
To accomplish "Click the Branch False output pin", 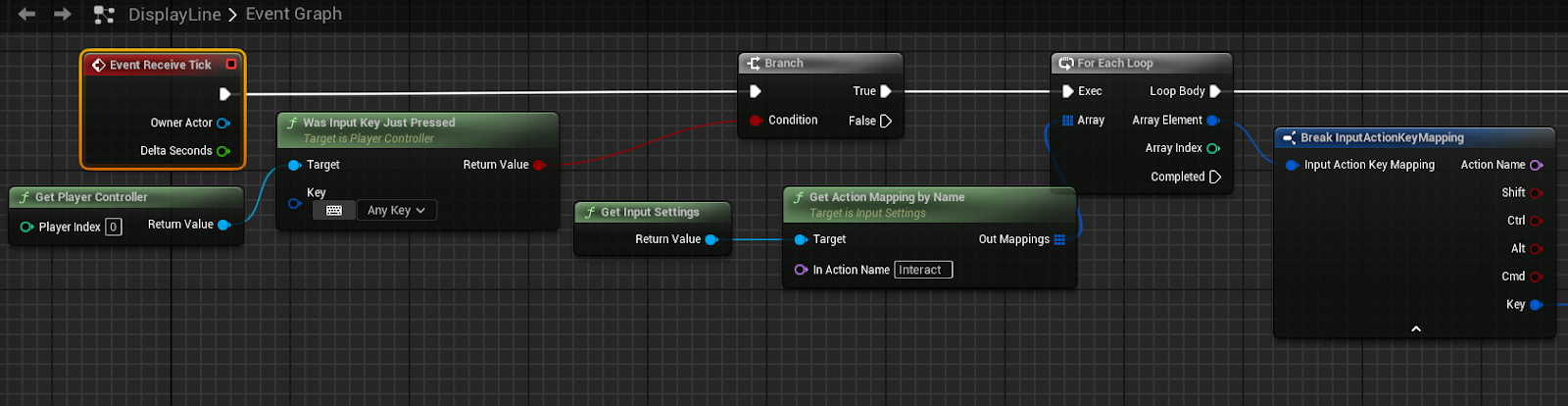I will pyautogui.click(x=885, y=121).
